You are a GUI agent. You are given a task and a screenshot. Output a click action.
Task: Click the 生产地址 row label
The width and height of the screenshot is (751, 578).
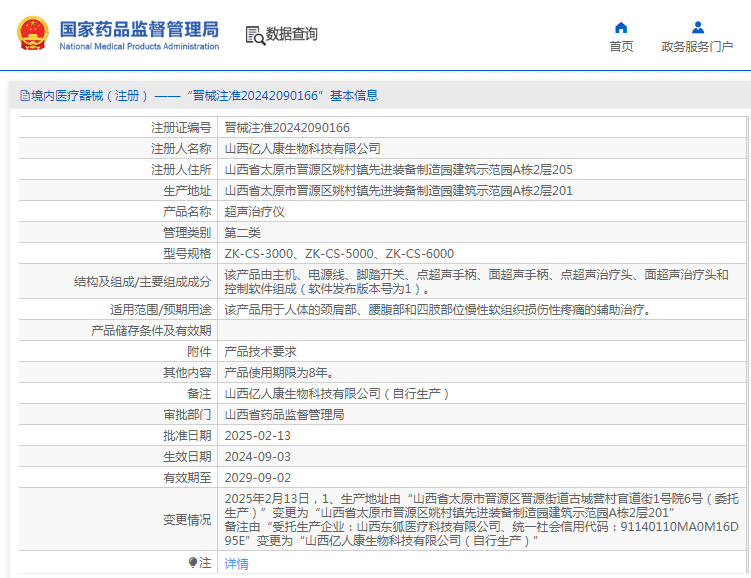coord(187,191)
